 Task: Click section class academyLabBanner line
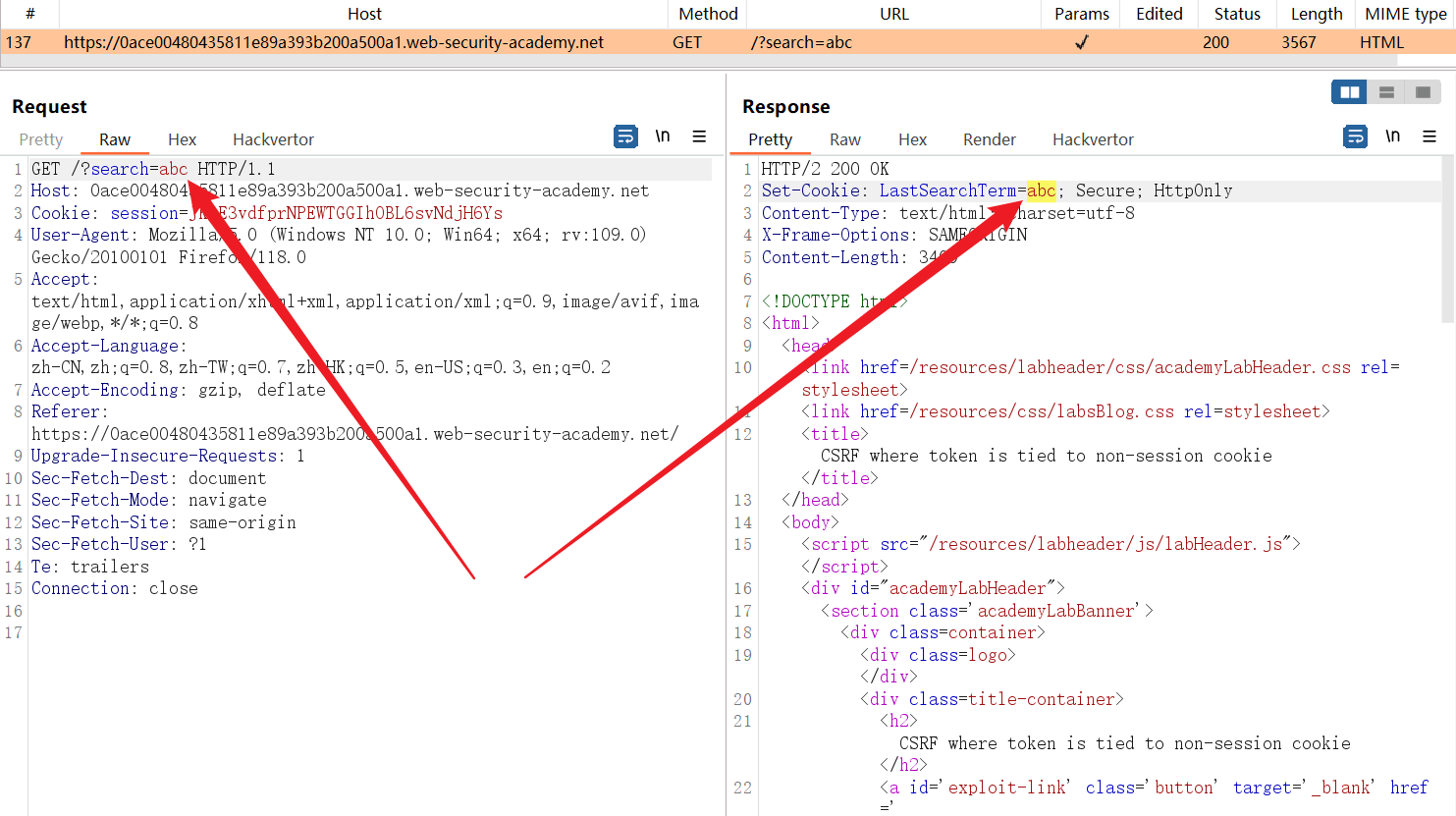tap(987, 611)
